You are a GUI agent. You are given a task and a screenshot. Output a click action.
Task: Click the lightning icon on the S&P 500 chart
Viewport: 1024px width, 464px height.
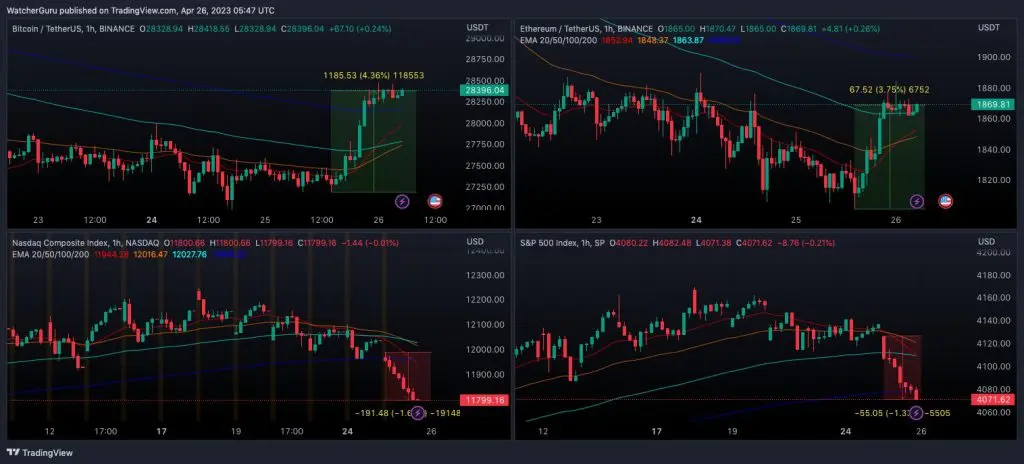[x=917, y=412]
